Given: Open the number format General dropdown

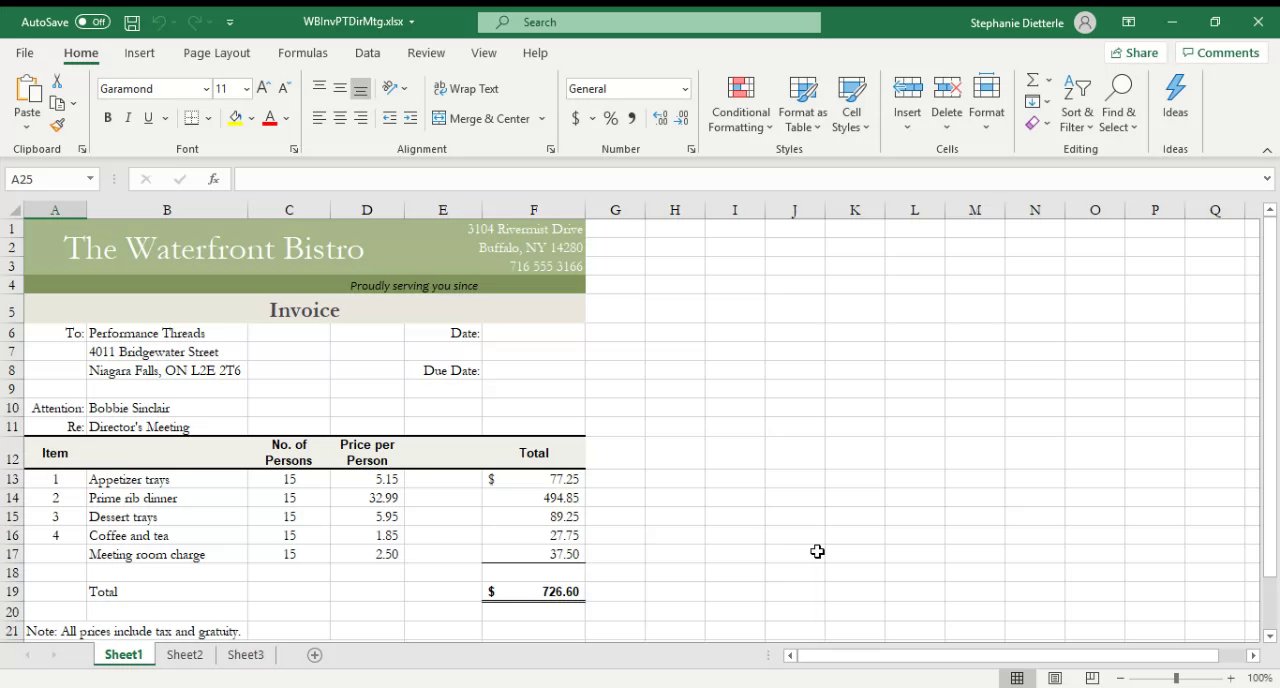Looking at the screenshot, I should pos(685,89).
